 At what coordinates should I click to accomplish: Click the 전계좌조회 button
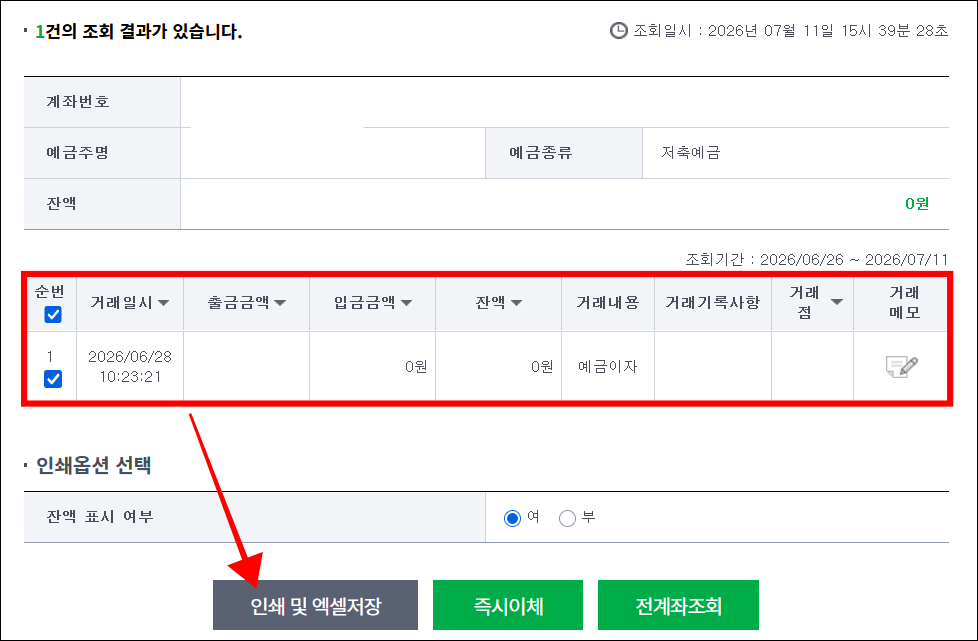click(x=678, y=605)
